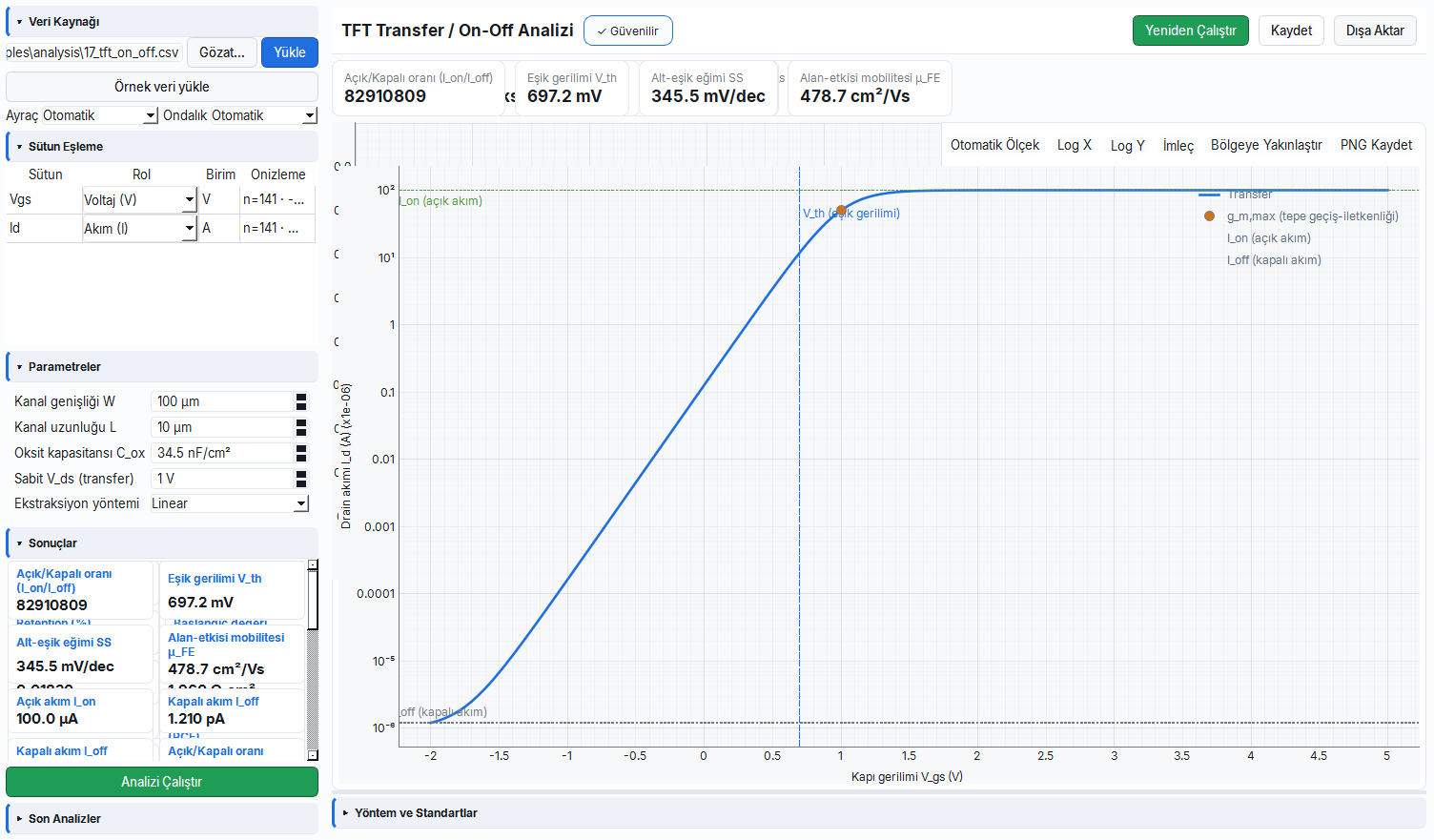Click Eşik gerilimi V_th summary card at top
This screenshot has width=1434, height=840.
[x=572, y=88]
